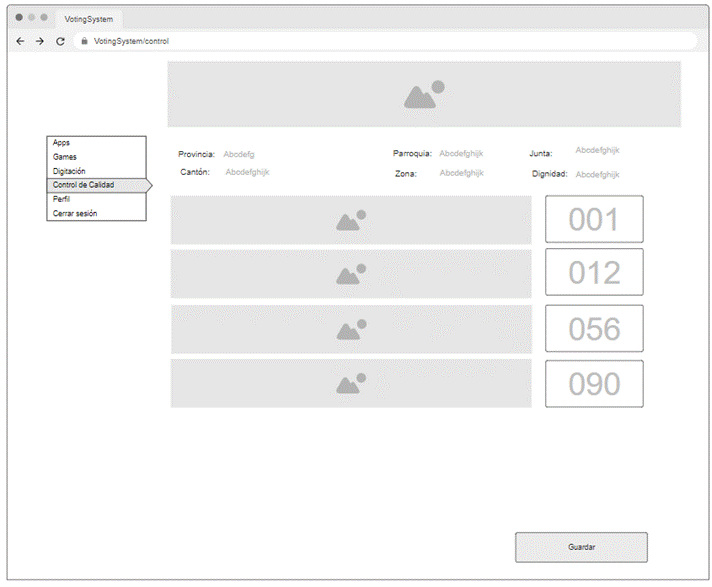Open Apps in the side menu
The height and width of the screenshot is (587, 712).
[x=62, y=143]
